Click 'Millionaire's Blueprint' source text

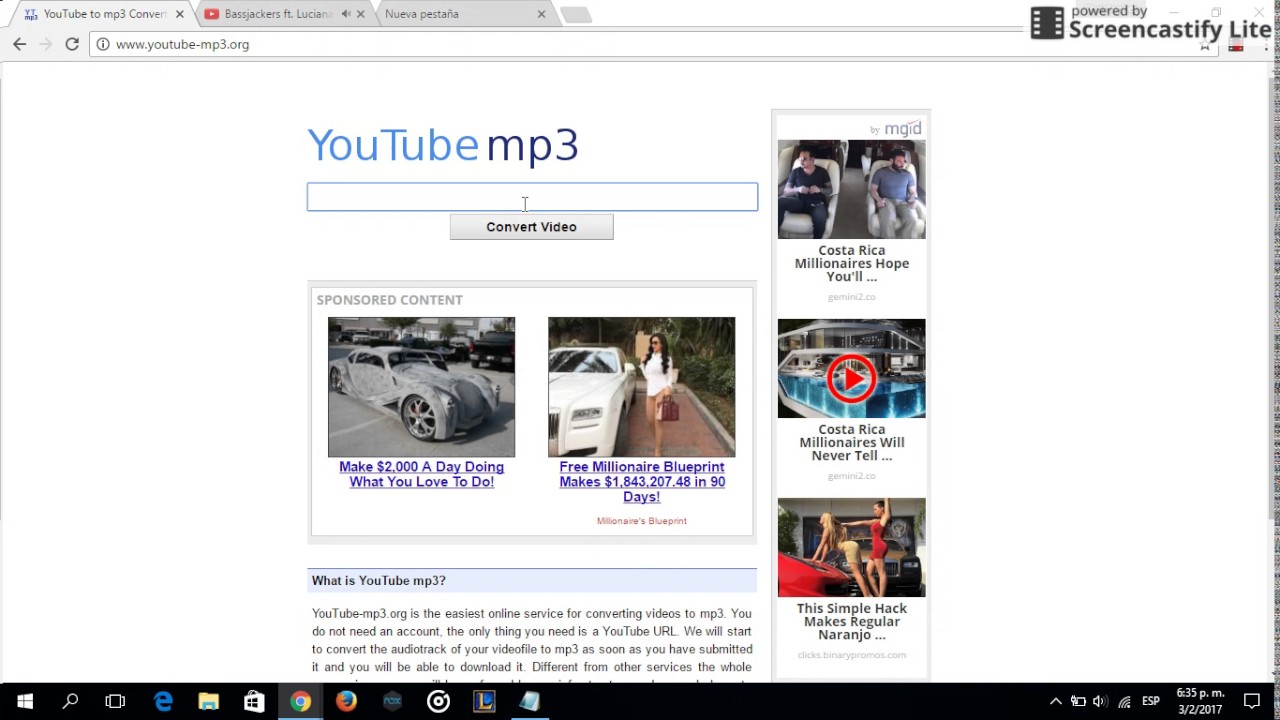[642, 521]
